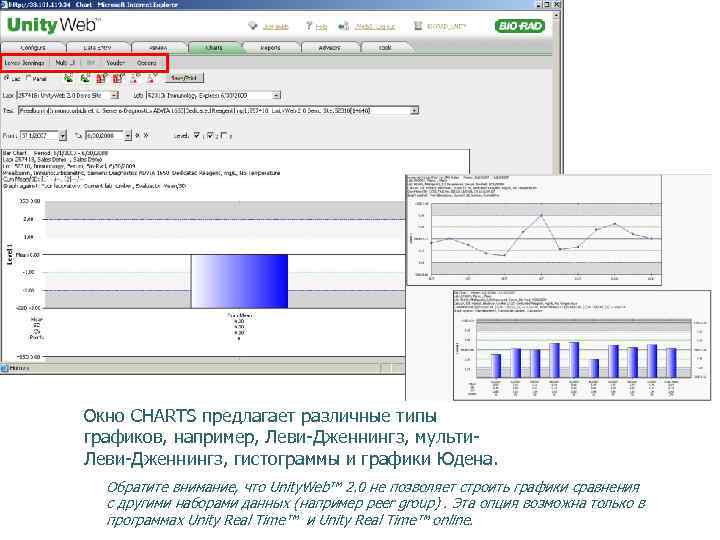Click the status bar icon at bottom left
Screen dimensions: 720x540
click(5, 368)
